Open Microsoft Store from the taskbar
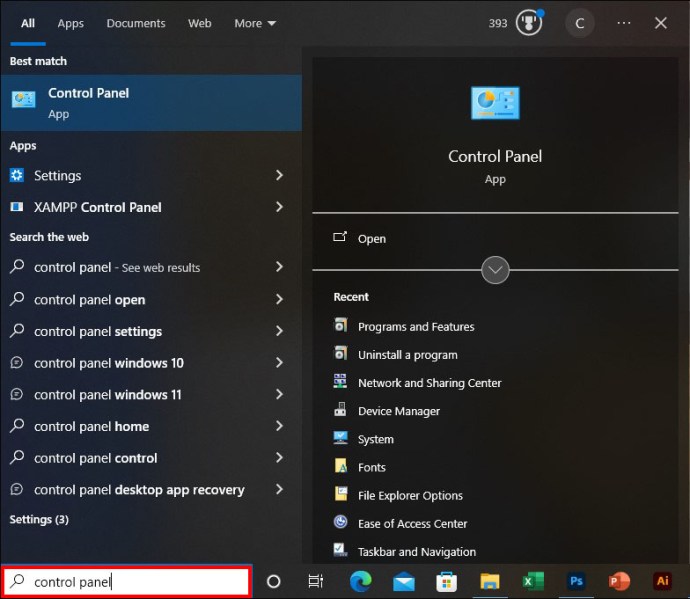This screenshot has height=599, width=690. (x=446, y=582)
